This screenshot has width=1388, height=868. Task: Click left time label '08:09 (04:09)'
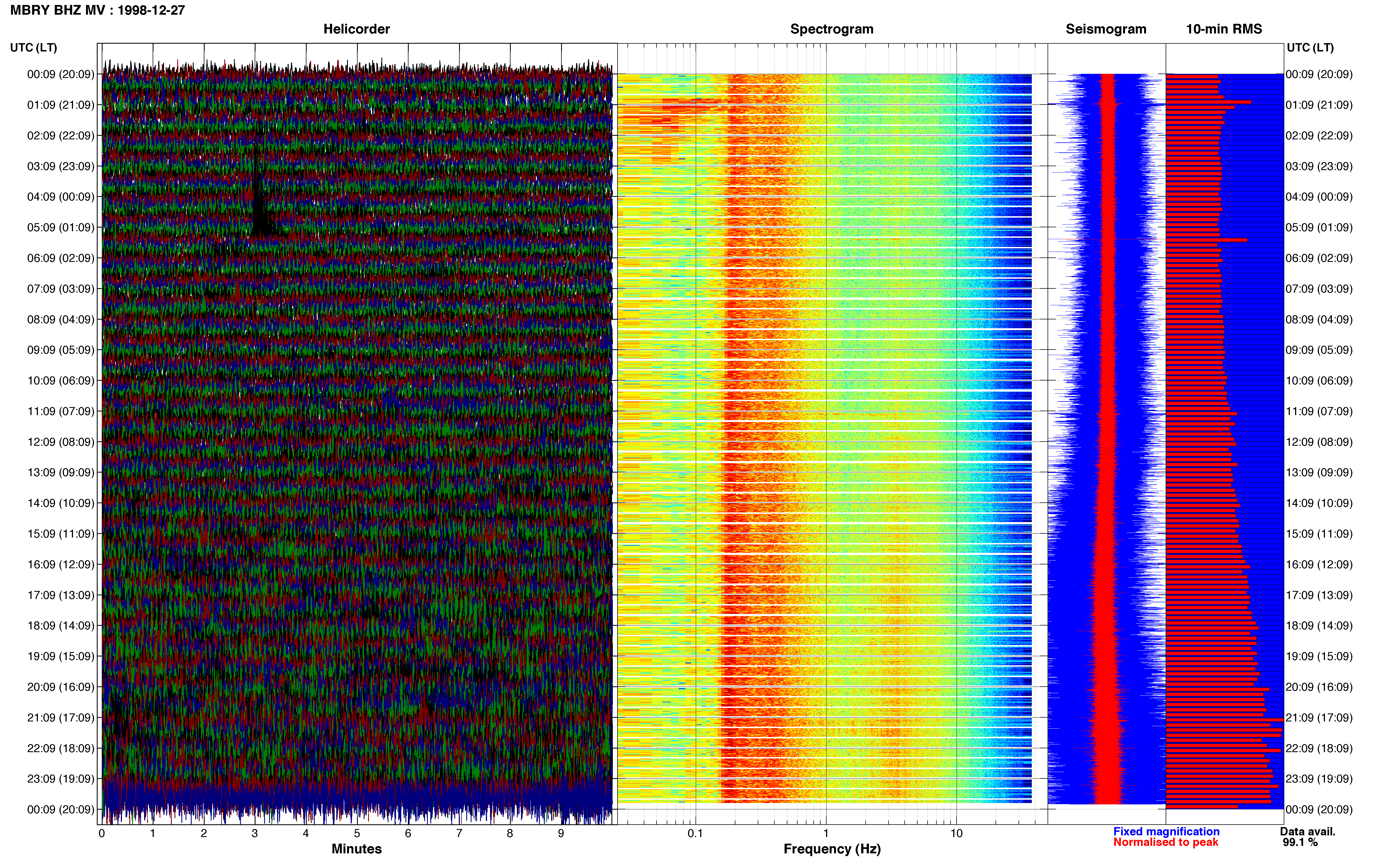(60, 319)
